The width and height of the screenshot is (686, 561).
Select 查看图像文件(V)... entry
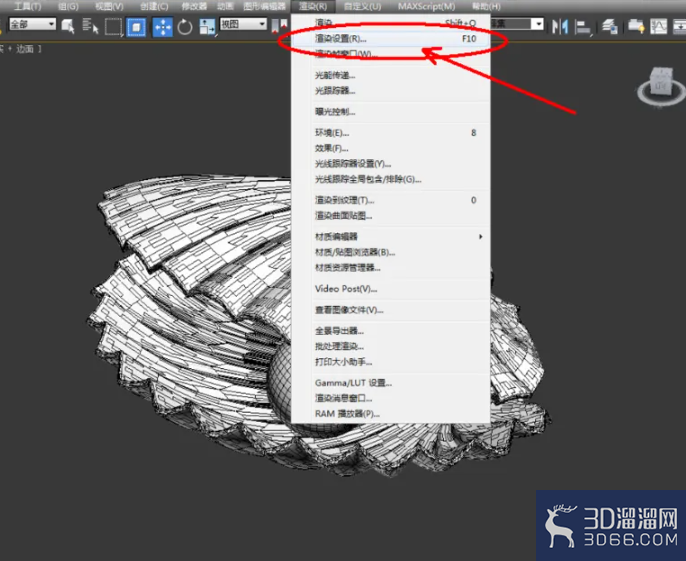pos(391,310)
